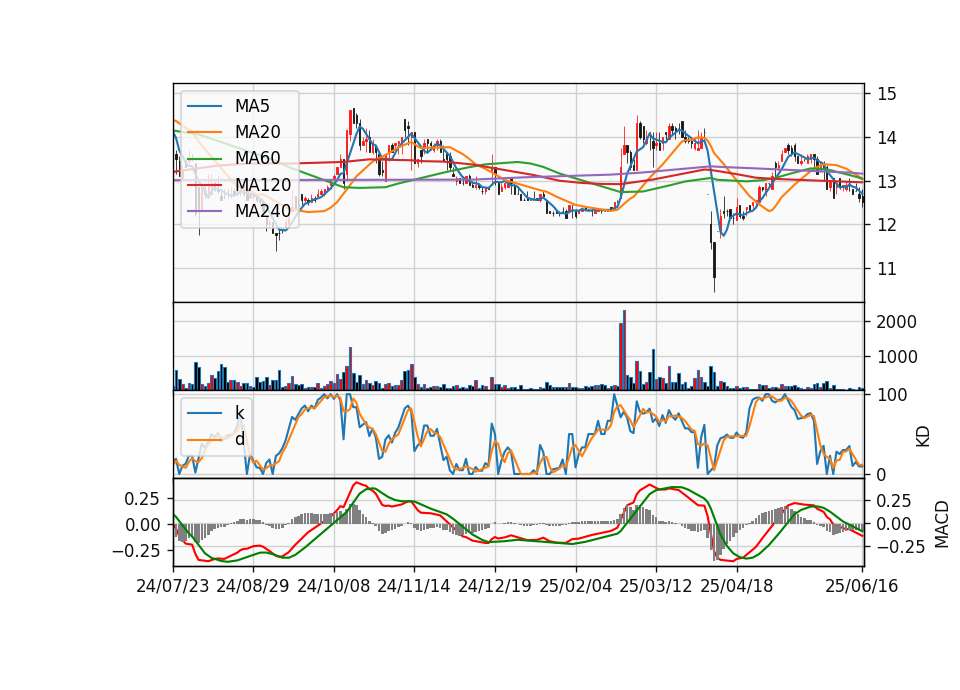Click the 24/10/08 date label
Screen dimensions: 960x690
click(x=334, y=586)
